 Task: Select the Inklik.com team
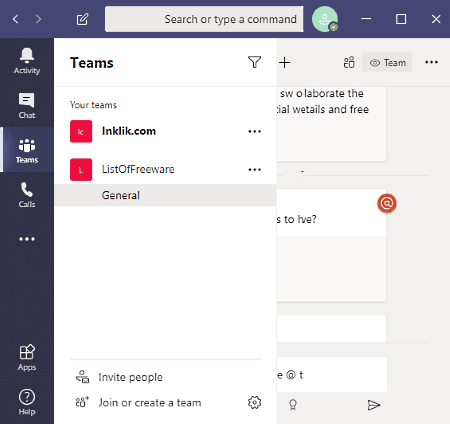pyautogui.click(x=165, y=131)
